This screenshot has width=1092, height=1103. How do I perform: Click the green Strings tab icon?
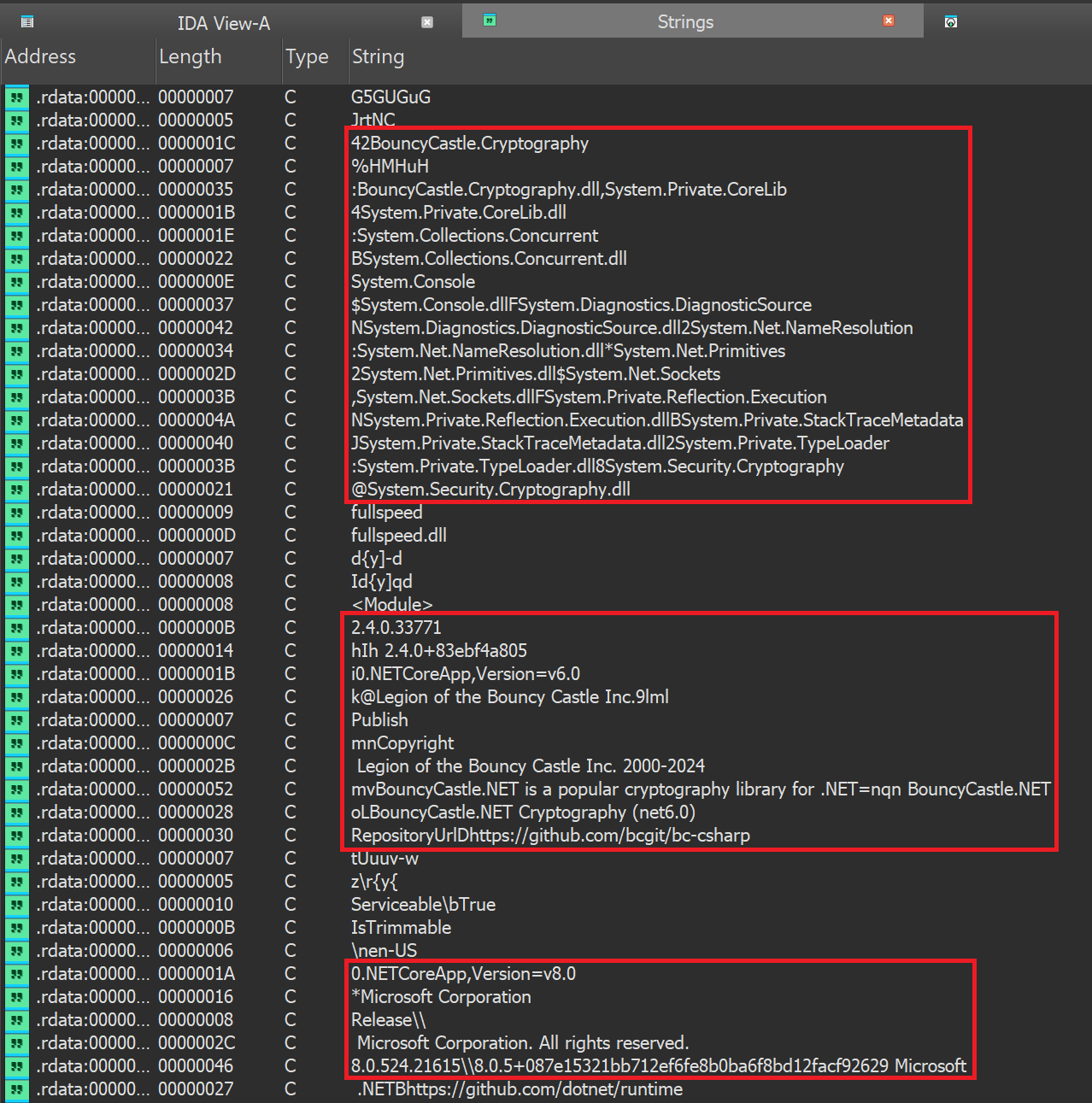coord(490,20)
